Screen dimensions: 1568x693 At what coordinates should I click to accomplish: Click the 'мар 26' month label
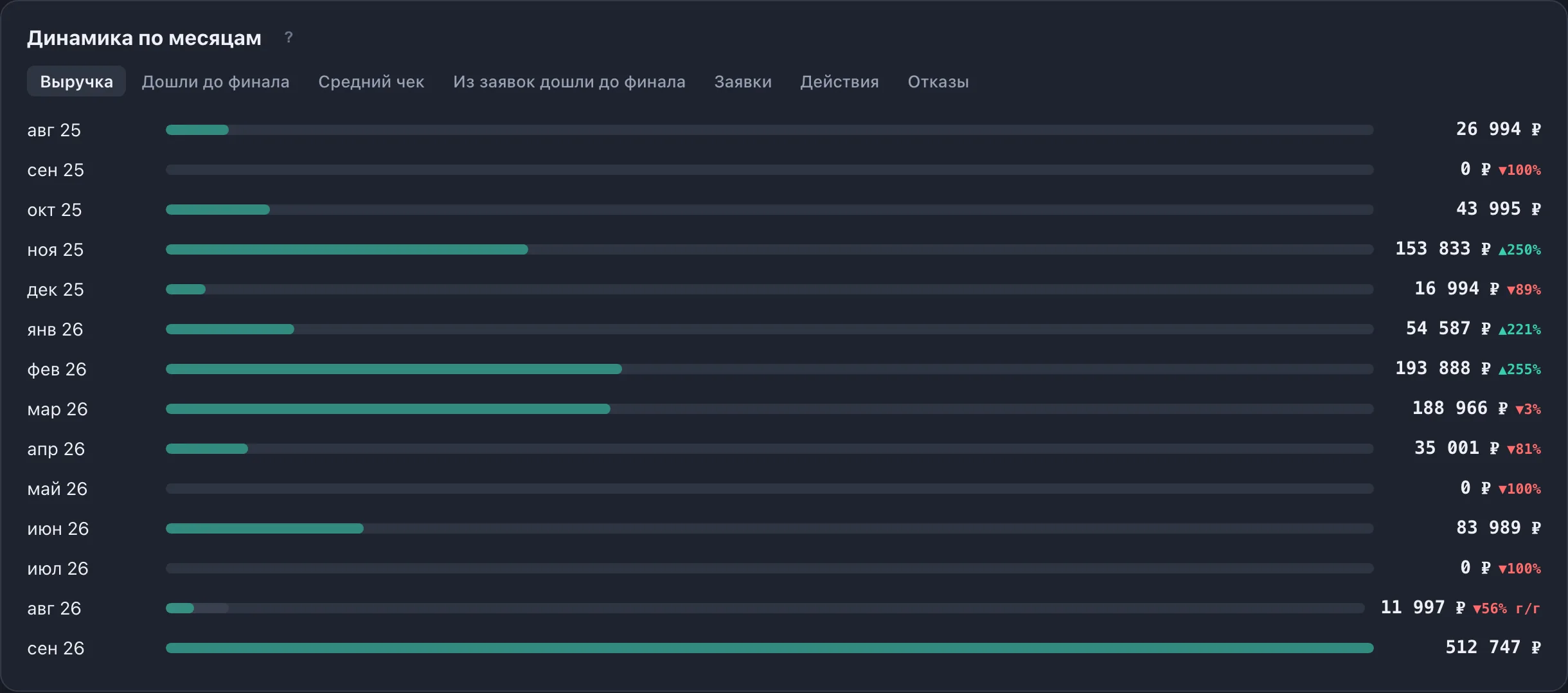click(57, 410)
